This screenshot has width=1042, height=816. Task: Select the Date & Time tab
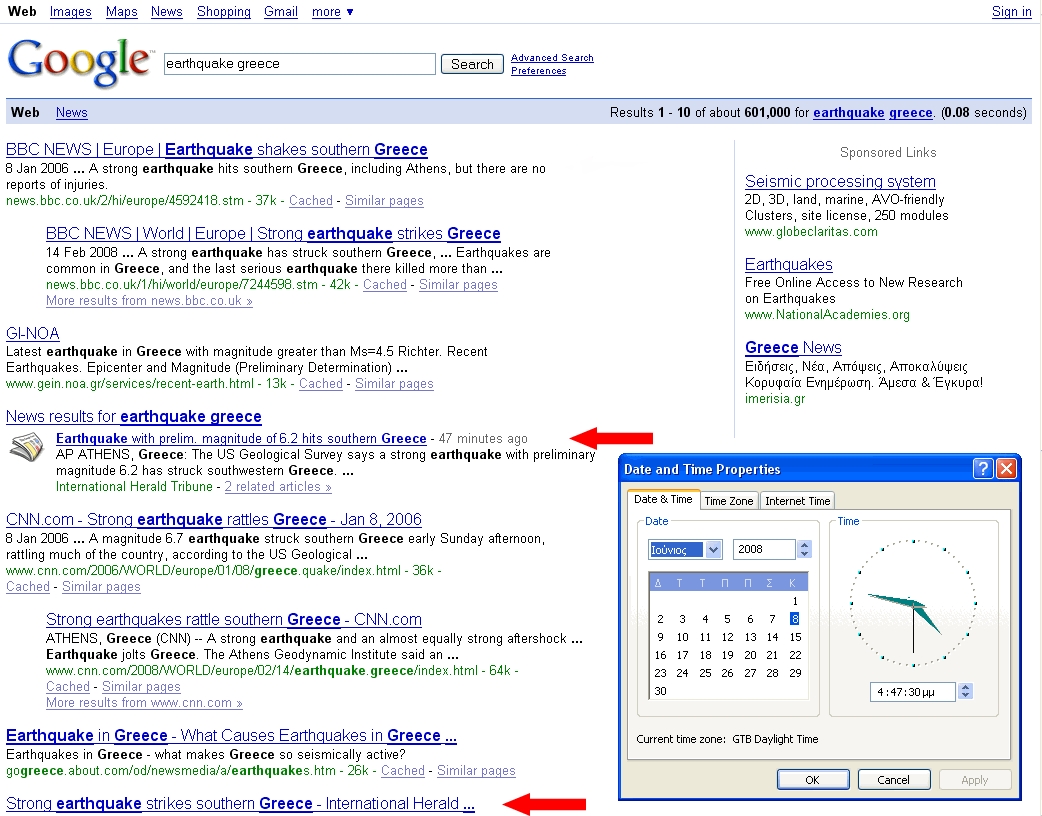click(663, 499)
